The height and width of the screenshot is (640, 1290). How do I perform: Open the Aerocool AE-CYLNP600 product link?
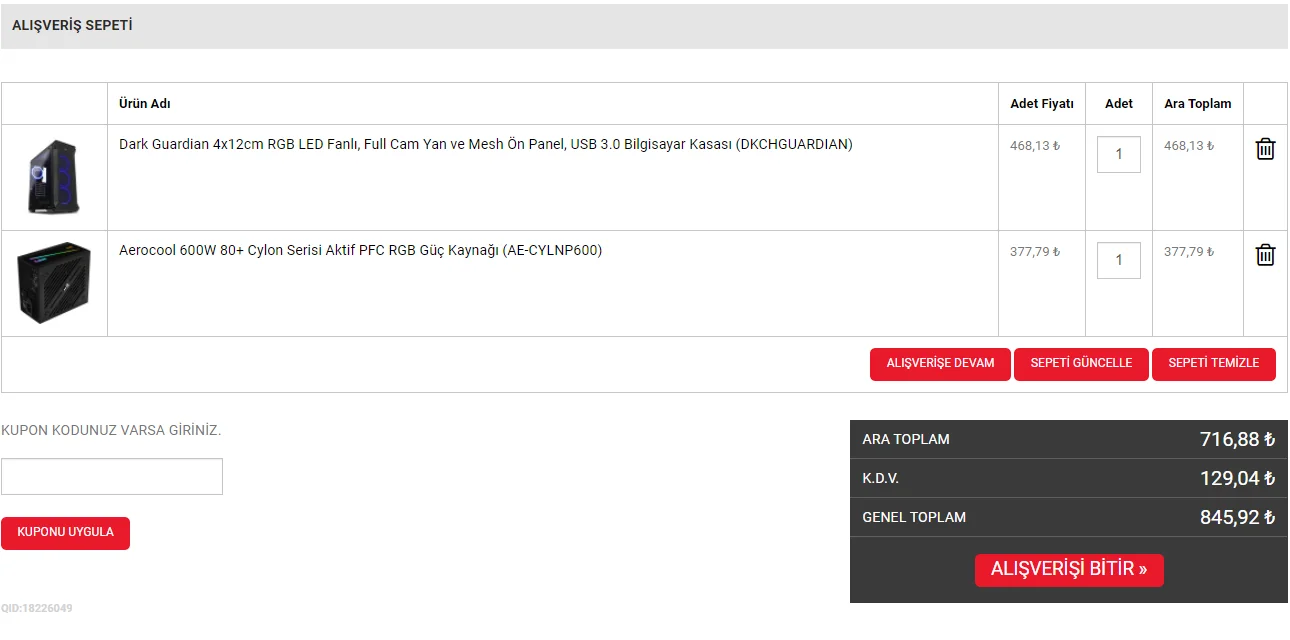[x=360, y=250]
